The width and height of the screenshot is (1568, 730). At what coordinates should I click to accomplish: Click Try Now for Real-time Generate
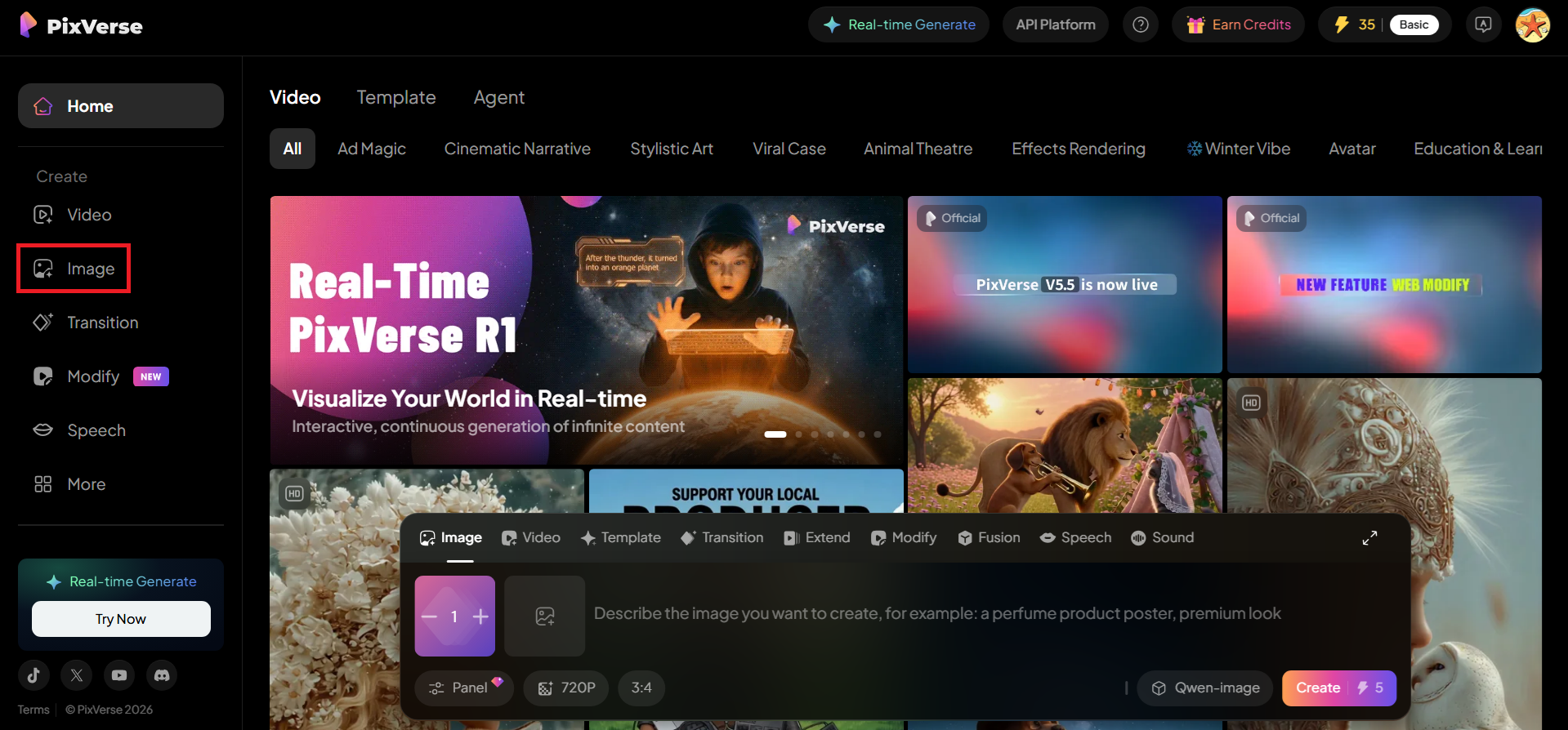121,619
